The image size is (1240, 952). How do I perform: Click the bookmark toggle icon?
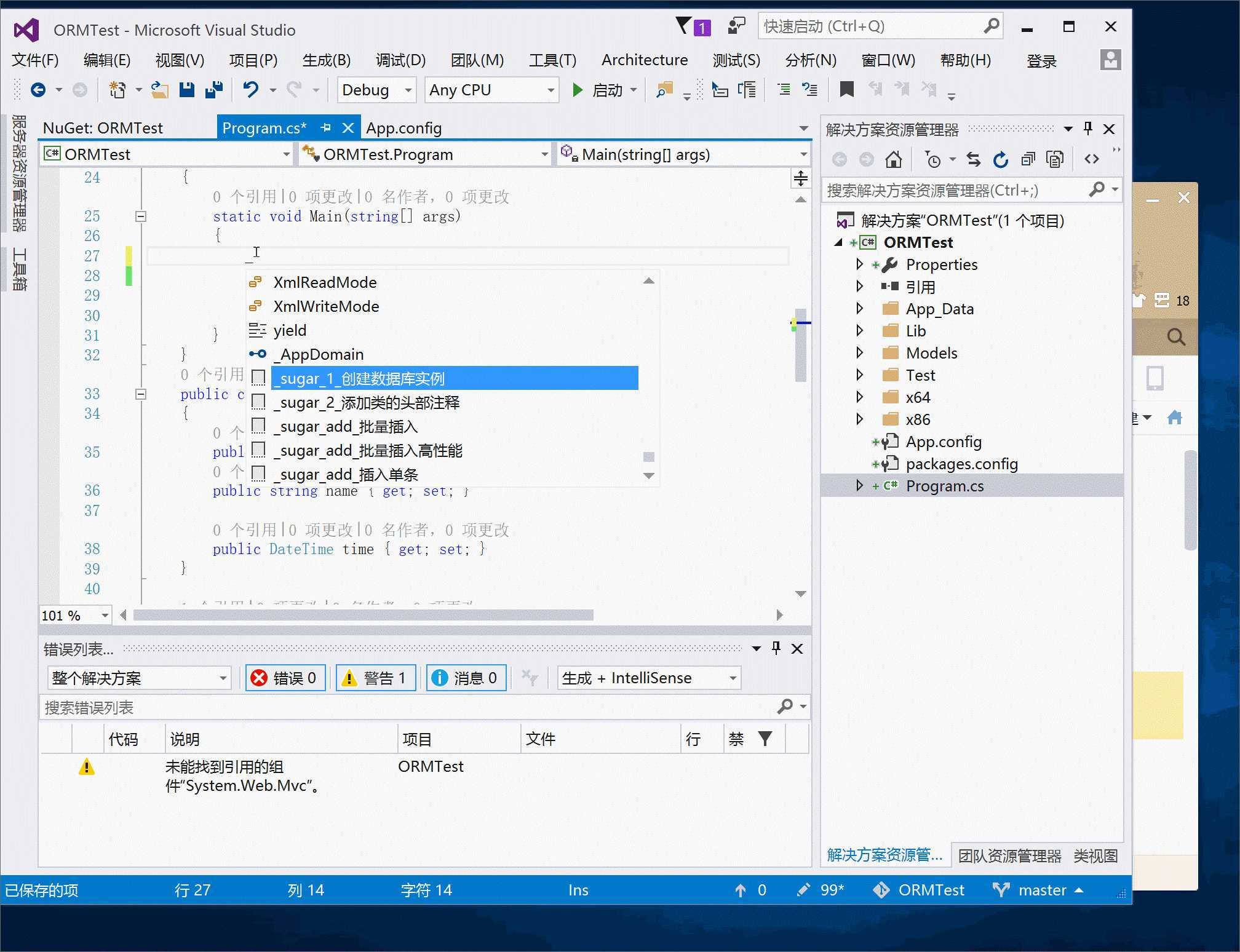[x=846, y=90]
